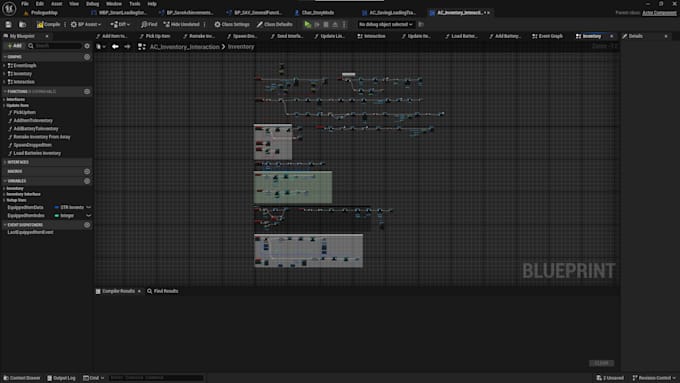Start play with the green Play icon
The height and width of the screenshot is (383, 680).
point(307,24)
